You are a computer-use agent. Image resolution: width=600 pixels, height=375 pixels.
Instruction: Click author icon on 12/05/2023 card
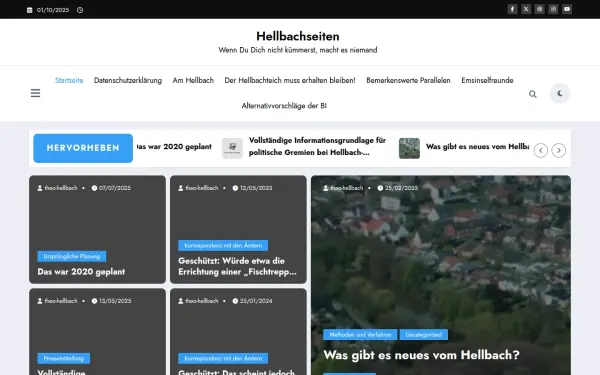coord(181,188)
